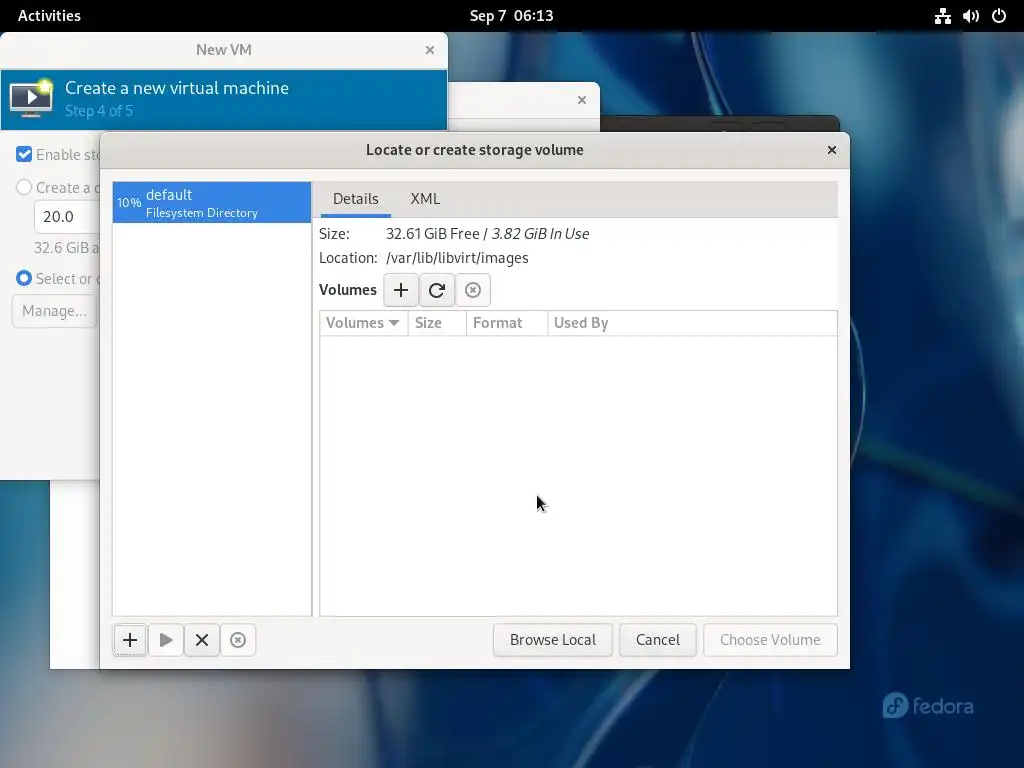This screenshot has height=768, width=1024.
Task: Click Cancel in the storage dialog
Action: (x=658, y=640)
